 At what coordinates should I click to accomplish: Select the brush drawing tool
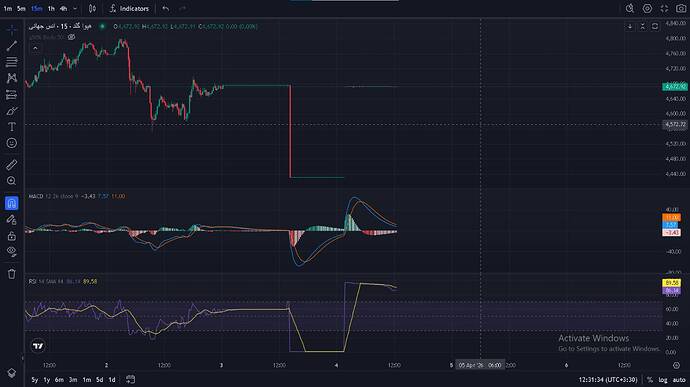click(x=12, y=111)
